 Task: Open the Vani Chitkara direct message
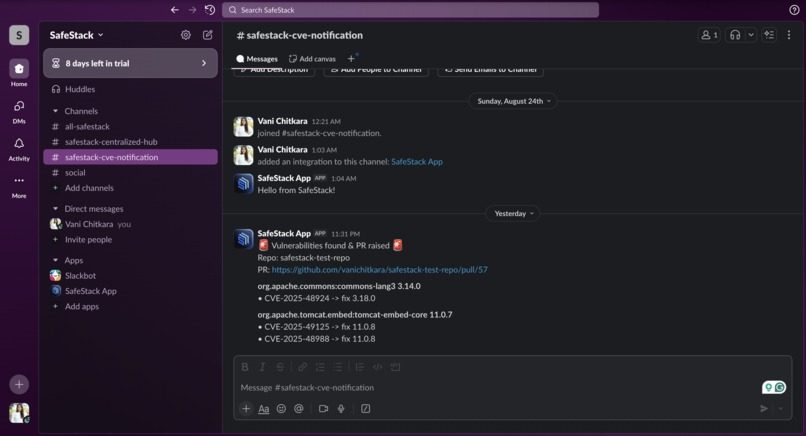coord(131,224)
